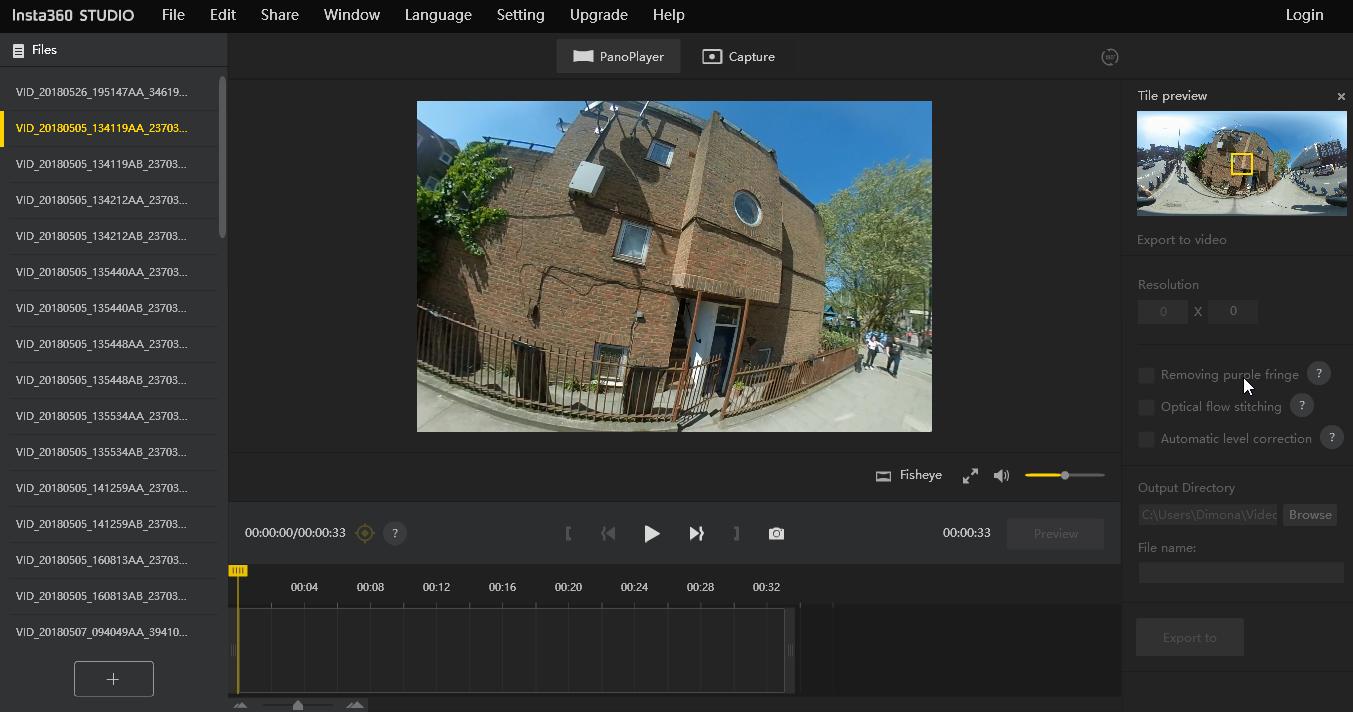Mute audio via the speaker icon

1001,476
